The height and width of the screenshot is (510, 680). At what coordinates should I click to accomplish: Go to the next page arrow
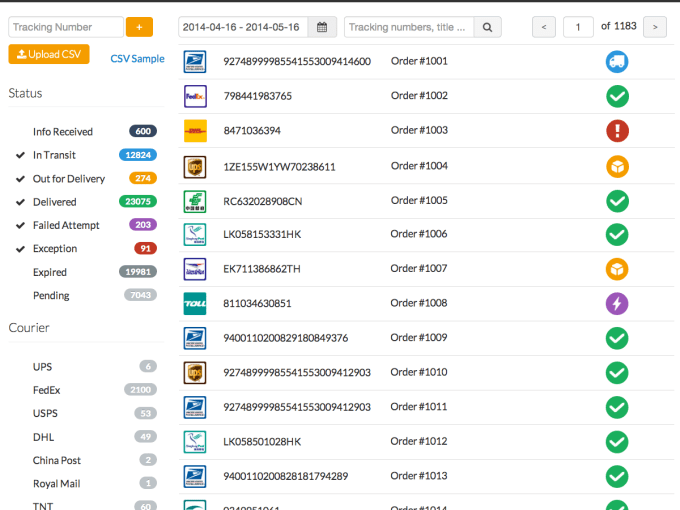tap(654, 27)
